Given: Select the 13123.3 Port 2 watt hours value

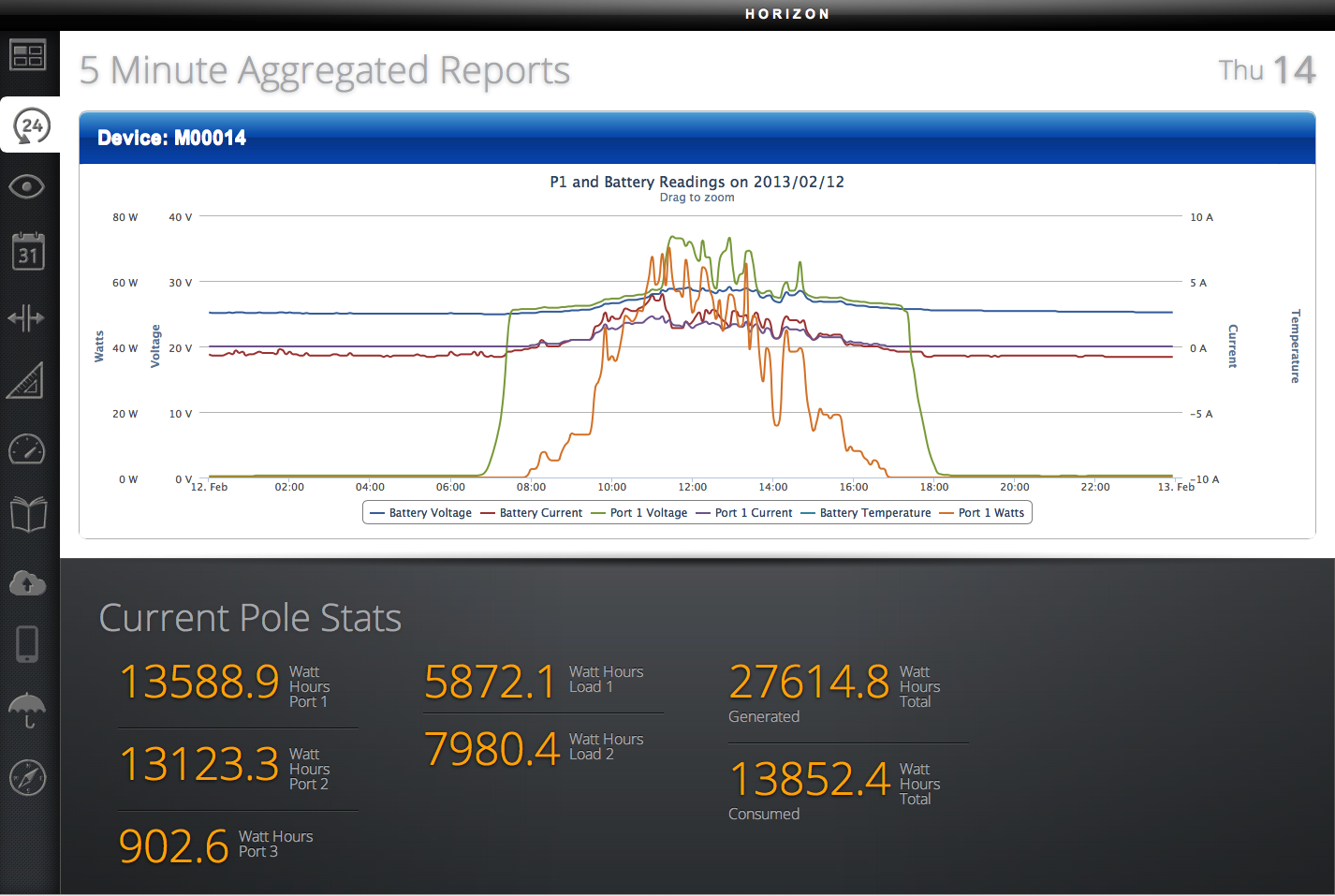Looking at the screenshot, I should point(199,764).
